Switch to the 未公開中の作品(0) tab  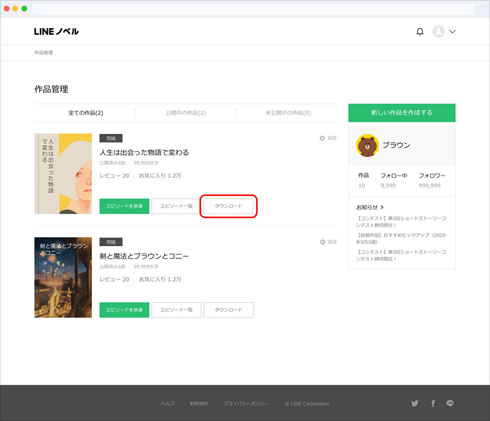288,113
